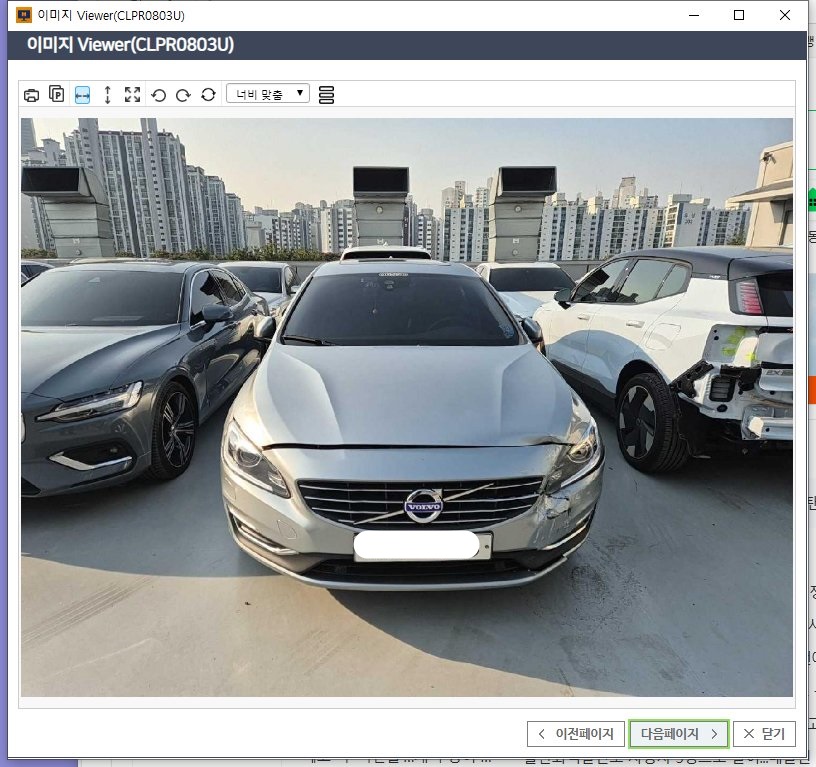Close the window using title bar X
This screenshot has width=816, height=767.
pyautogui.click(x=786, y=15)
